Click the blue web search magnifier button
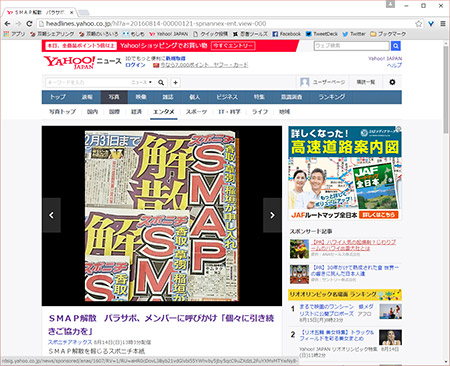 [396, 46]
